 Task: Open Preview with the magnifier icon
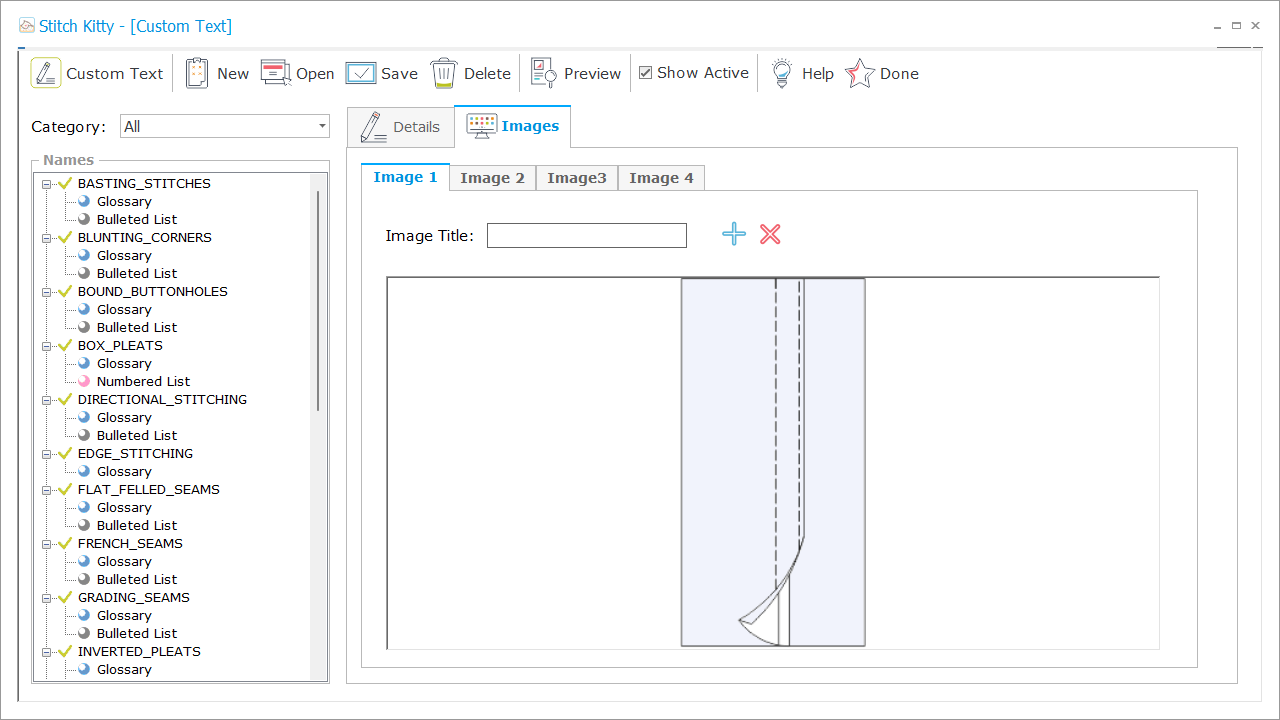click(543, 73)
